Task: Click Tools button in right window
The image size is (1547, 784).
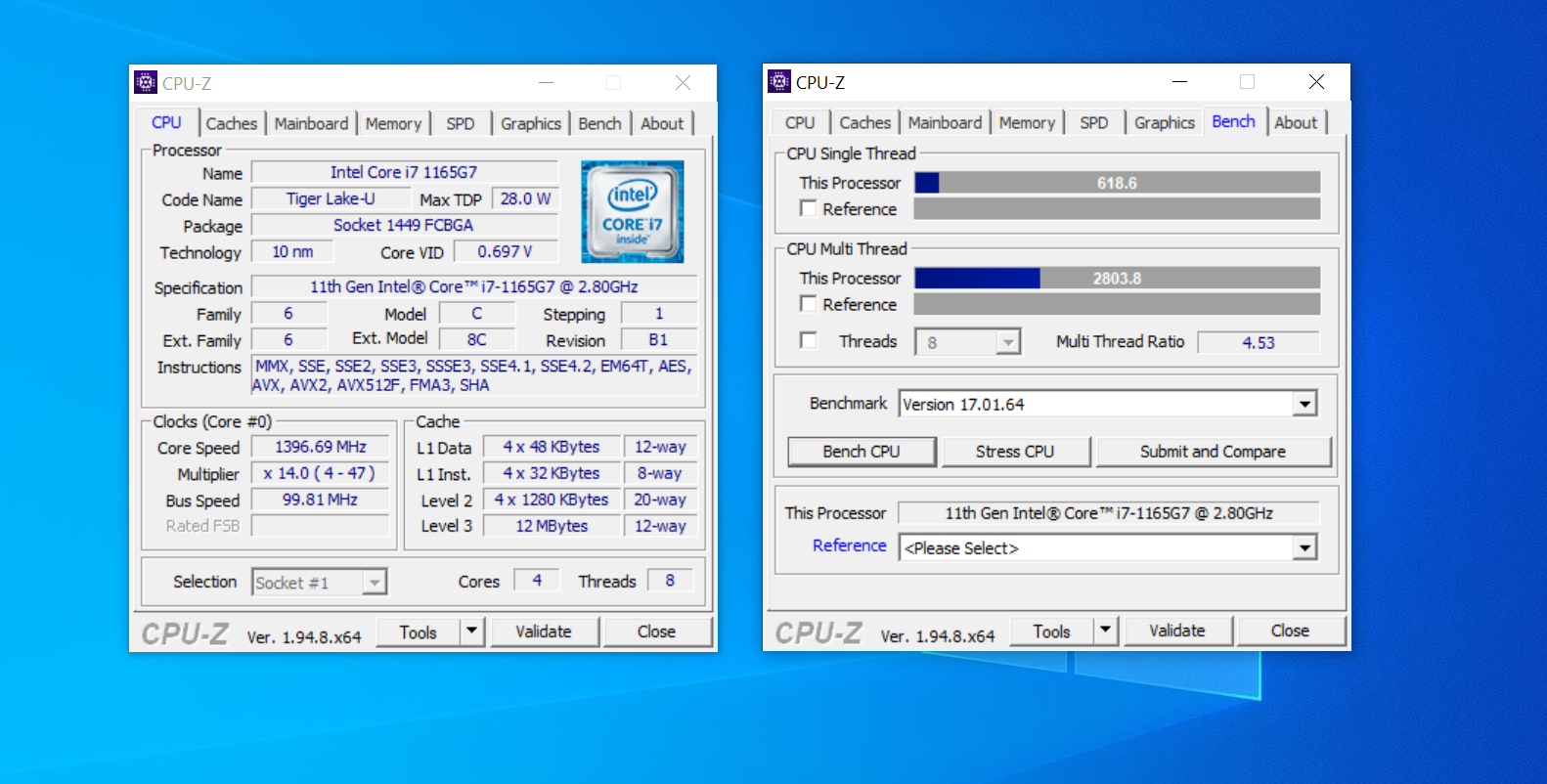Action: 1051,631
